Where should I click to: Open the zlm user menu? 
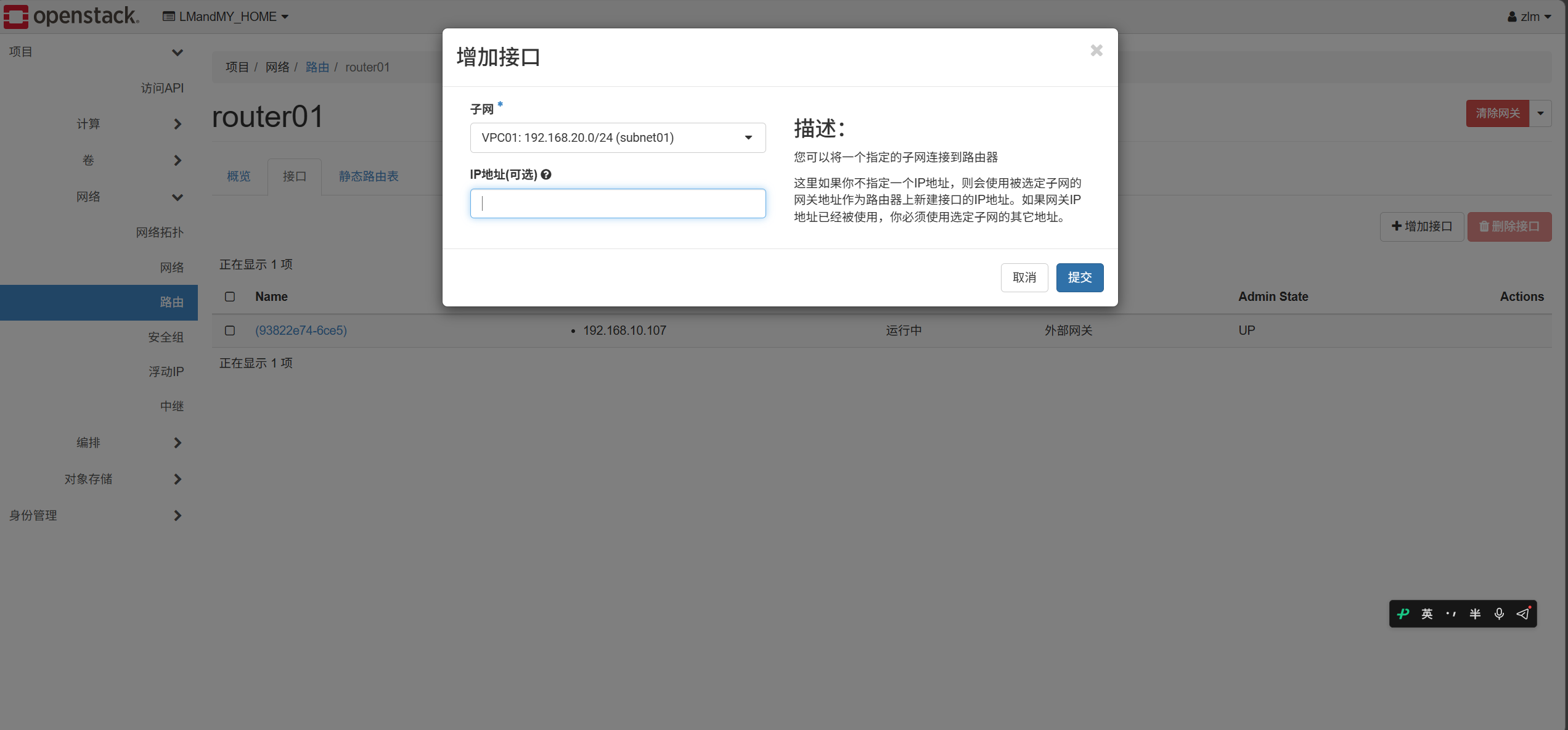(x=1529, y=17)
